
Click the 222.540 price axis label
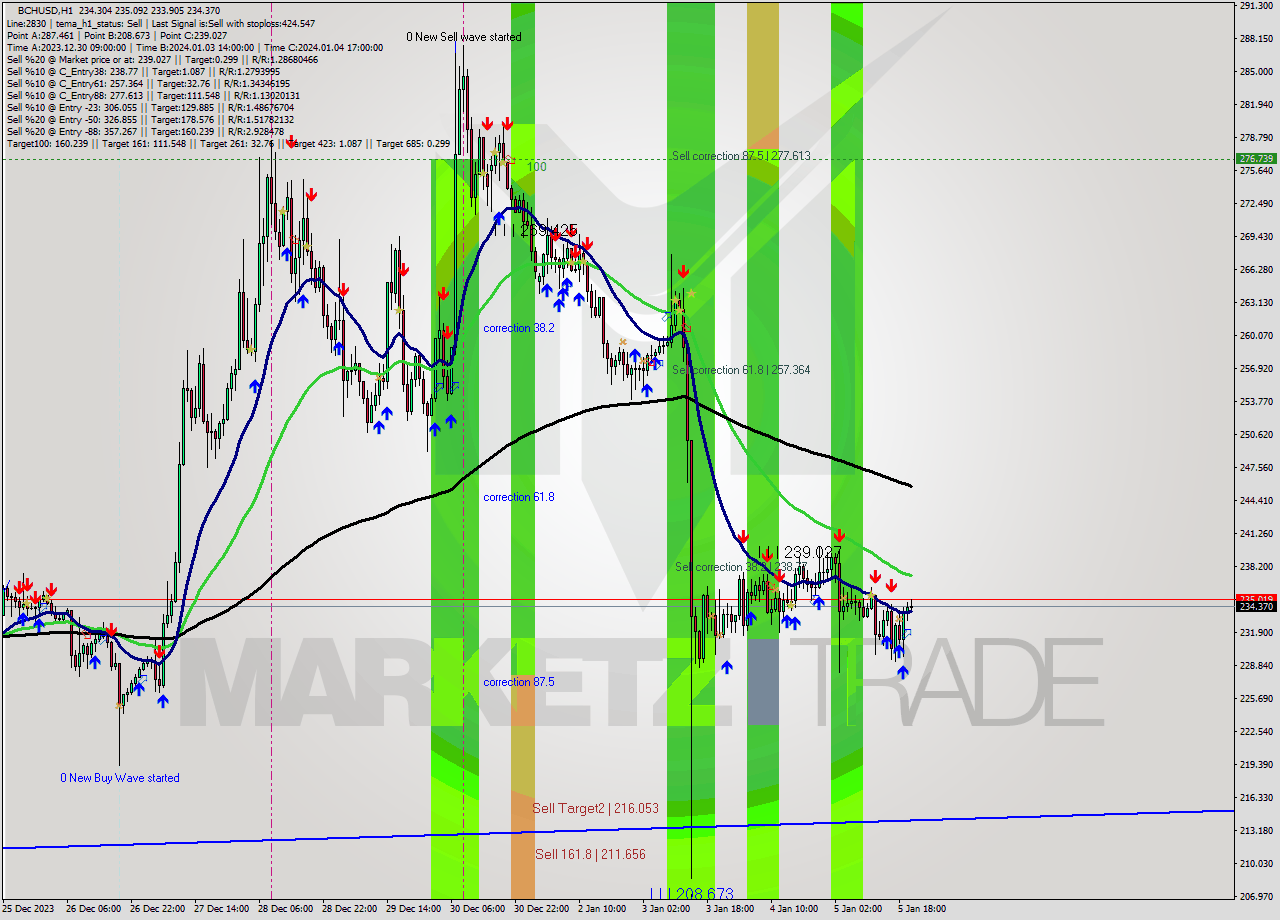coord(1255,731)
